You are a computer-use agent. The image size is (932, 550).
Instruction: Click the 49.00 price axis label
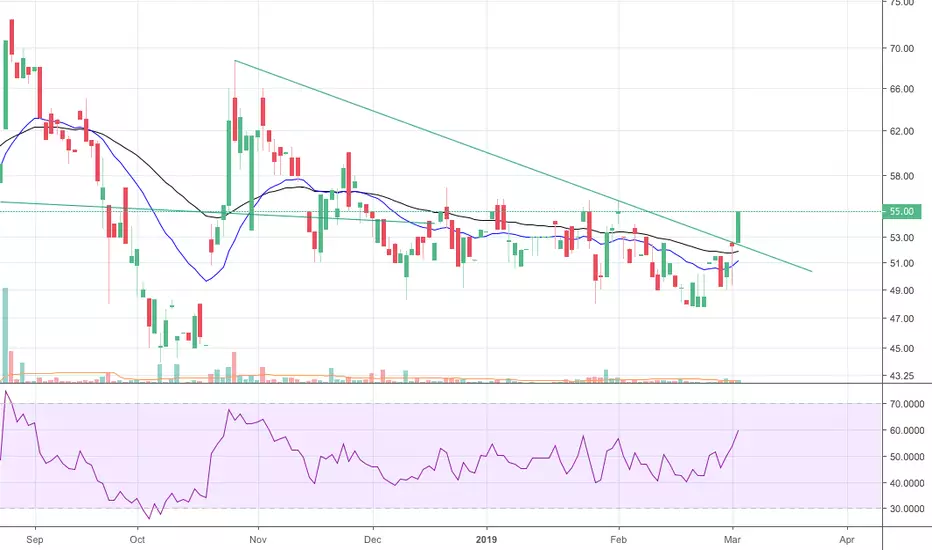[902, 290]
